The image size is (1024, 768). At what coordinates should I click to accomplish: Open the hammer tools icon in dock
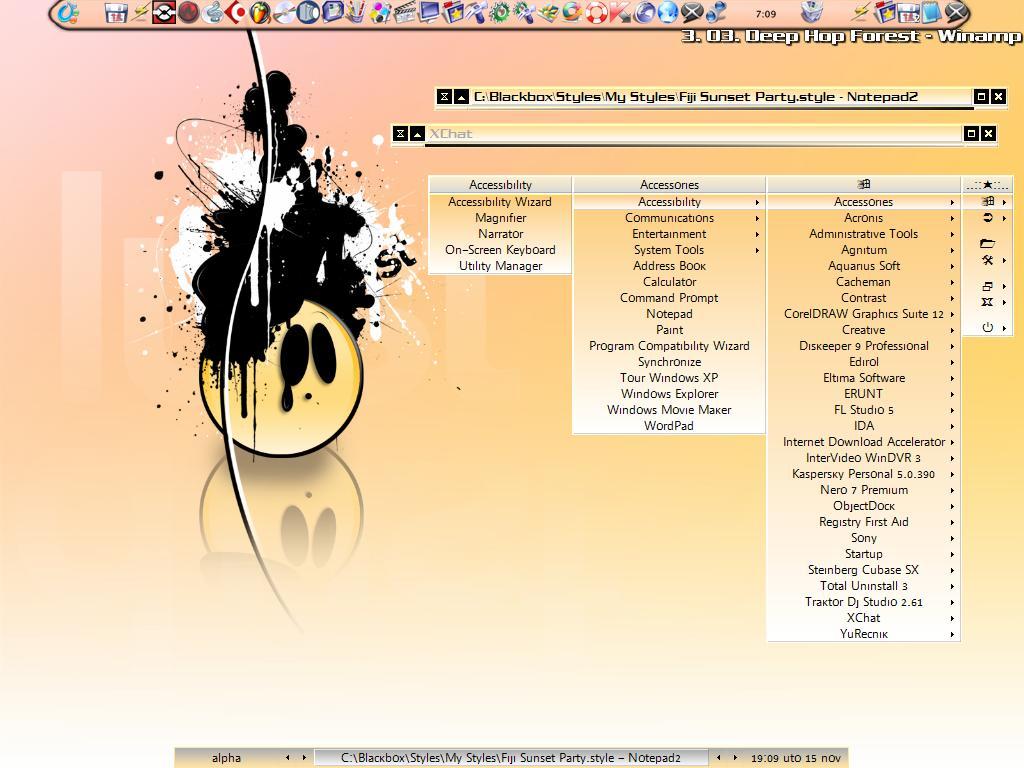pyautogui.click(x=476, y=12)
